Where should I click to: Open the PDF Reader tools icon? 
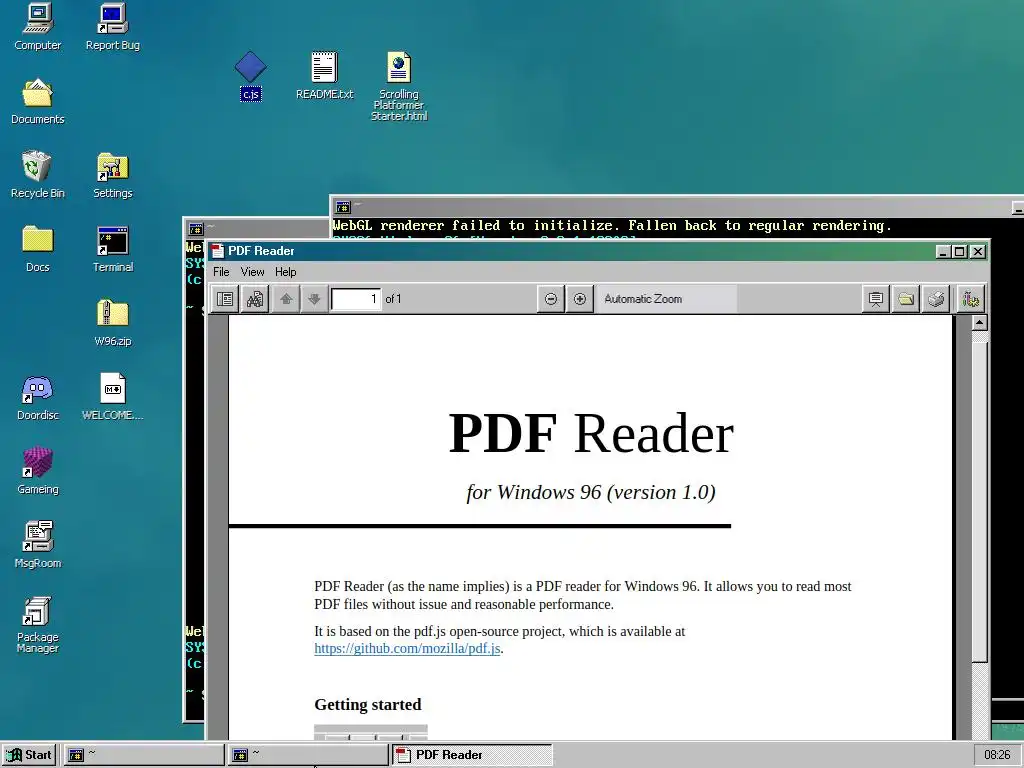970,299
